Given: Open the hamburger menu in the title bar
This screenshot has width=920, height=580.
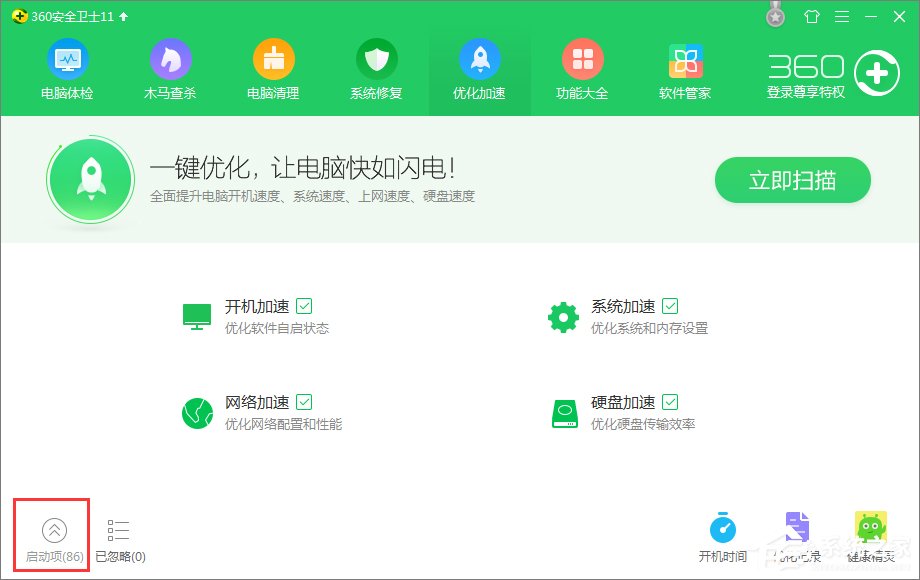Looking at the screenshot, I should [841, 16].
